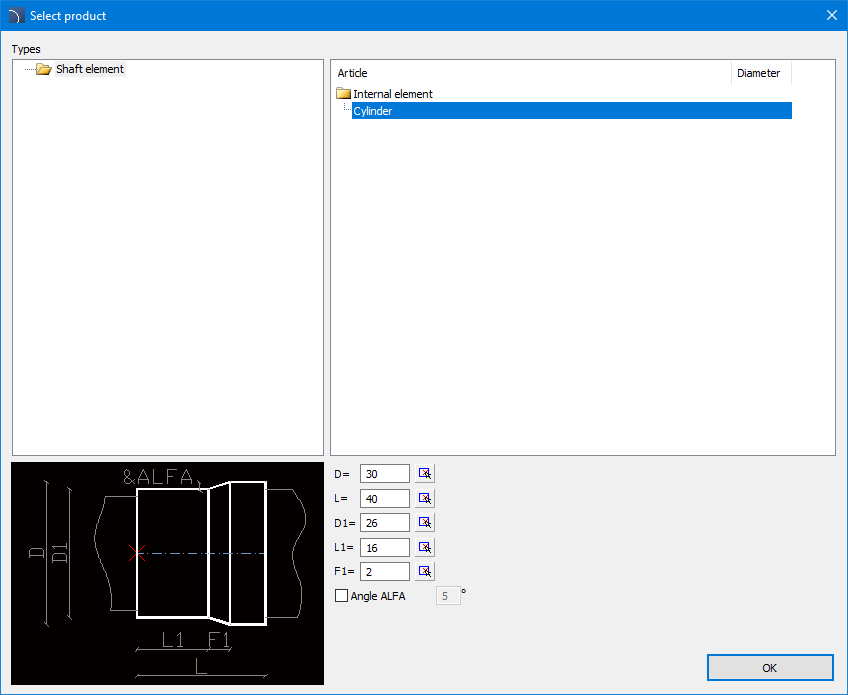This screenshot has width=848, height=695.
Task: Click the Article column header
Action: click(530, 73)
